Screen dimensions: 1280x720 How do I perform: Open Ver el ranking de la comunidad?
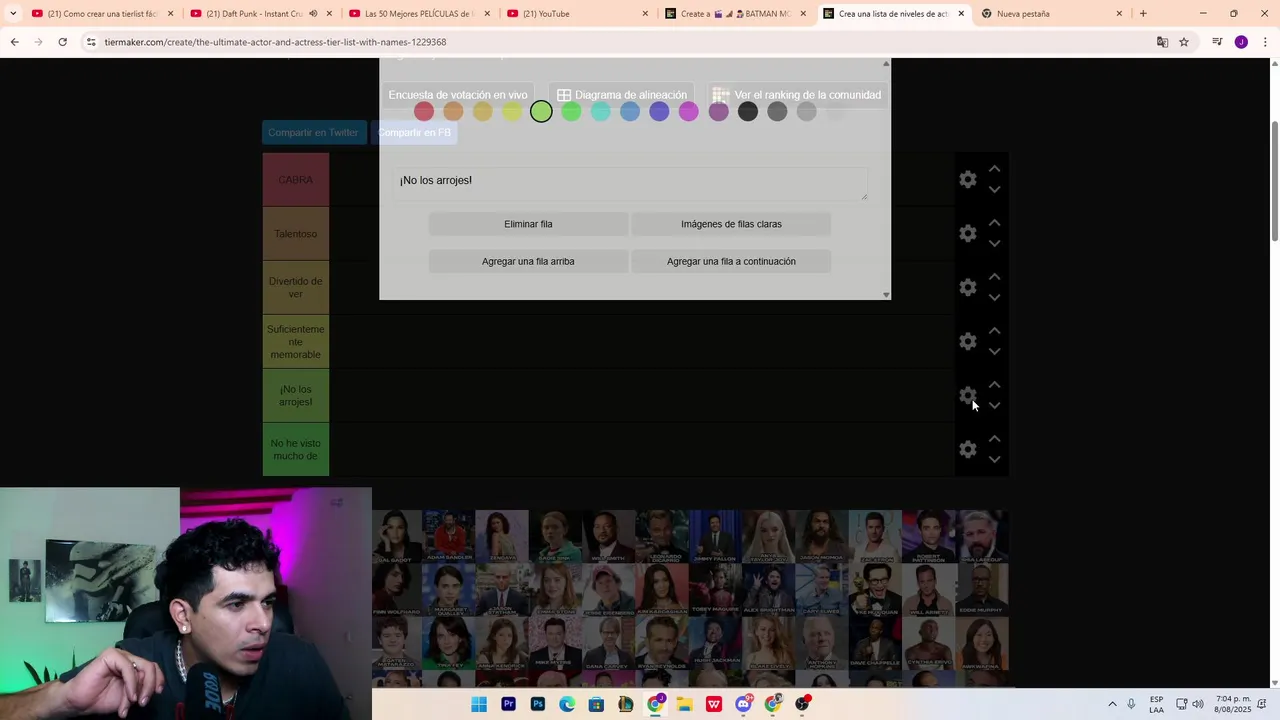pyautogui.click(x=797, y=95)
